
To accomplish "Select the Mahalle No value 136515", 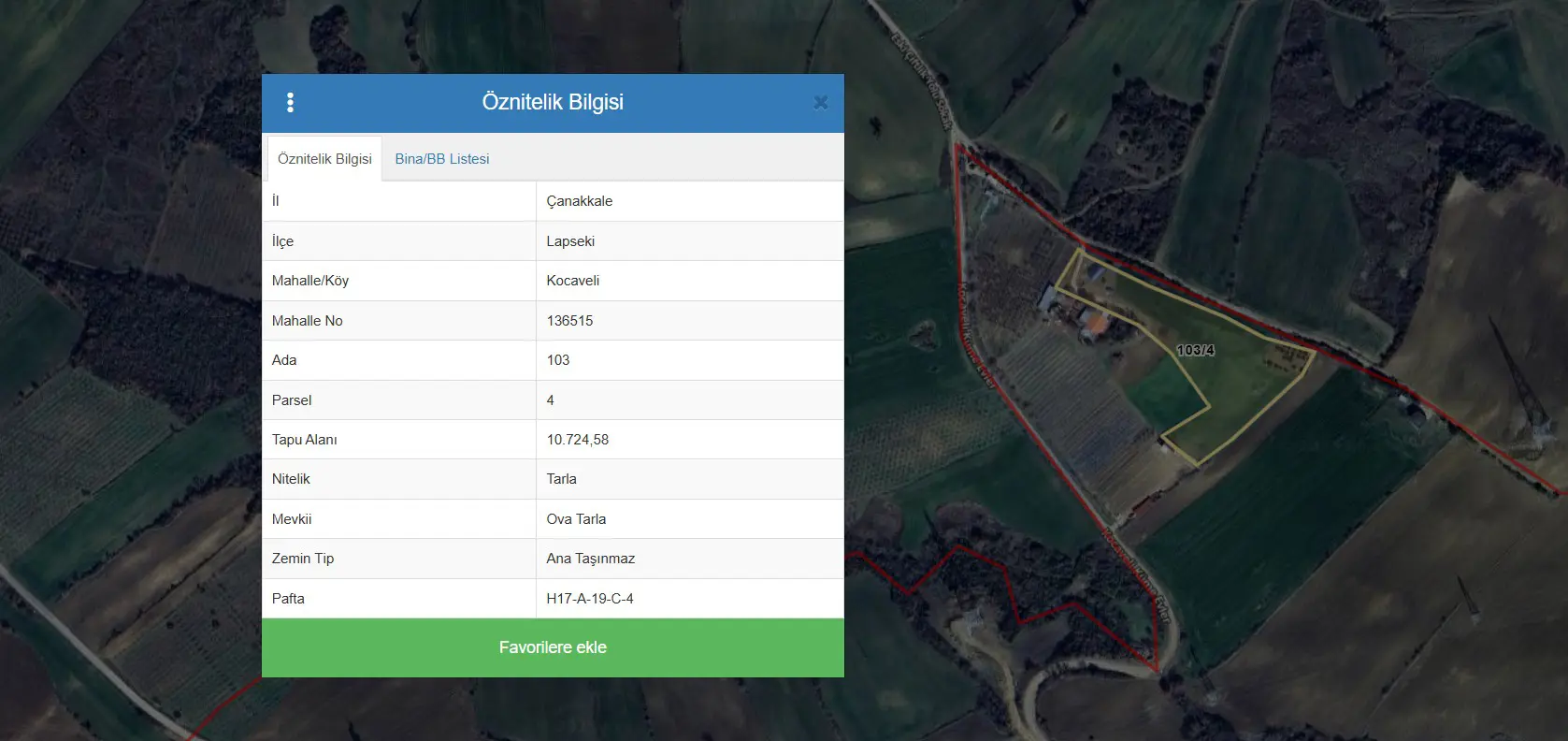I will click(570, 321).
